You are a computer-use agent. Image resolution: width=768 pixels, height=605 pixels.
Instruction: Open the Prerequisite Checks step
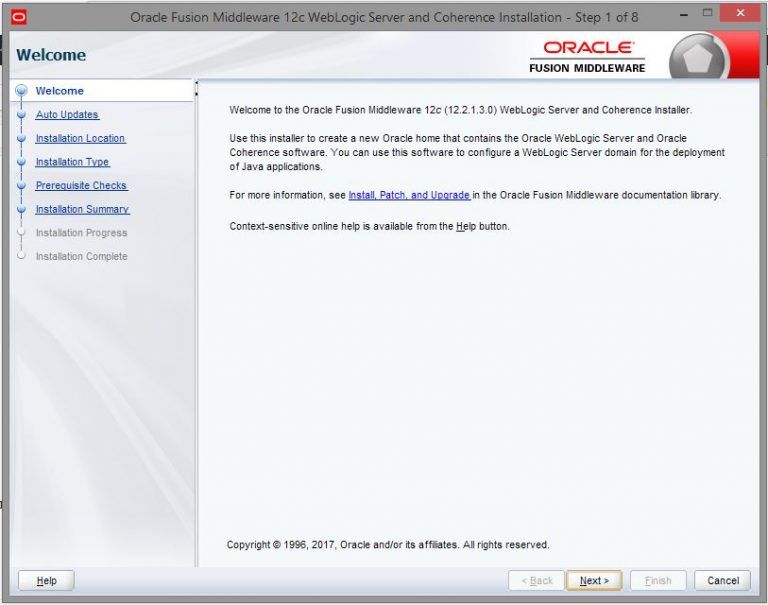(x=81, y=186)
